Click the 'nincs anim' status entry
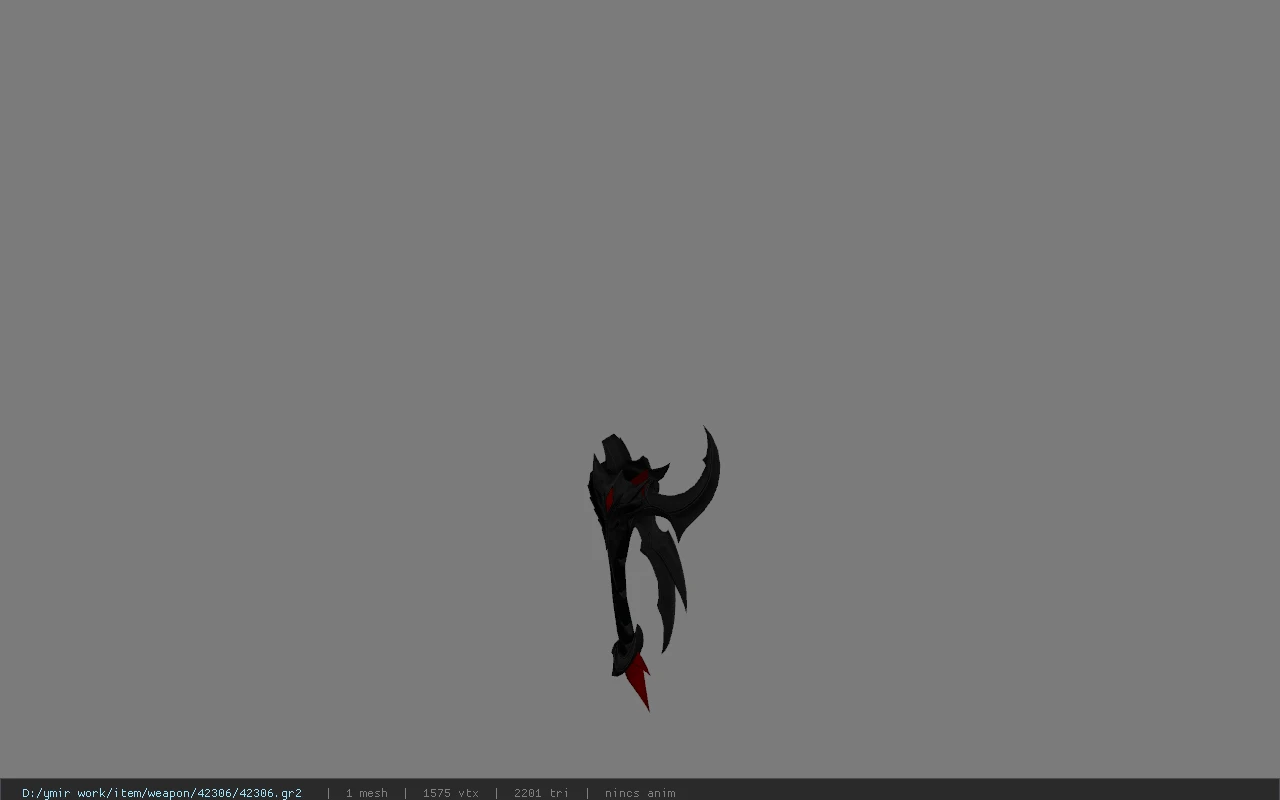Image resolution: width=1280 pixels, height=800 pixels. tap(640, 793)
